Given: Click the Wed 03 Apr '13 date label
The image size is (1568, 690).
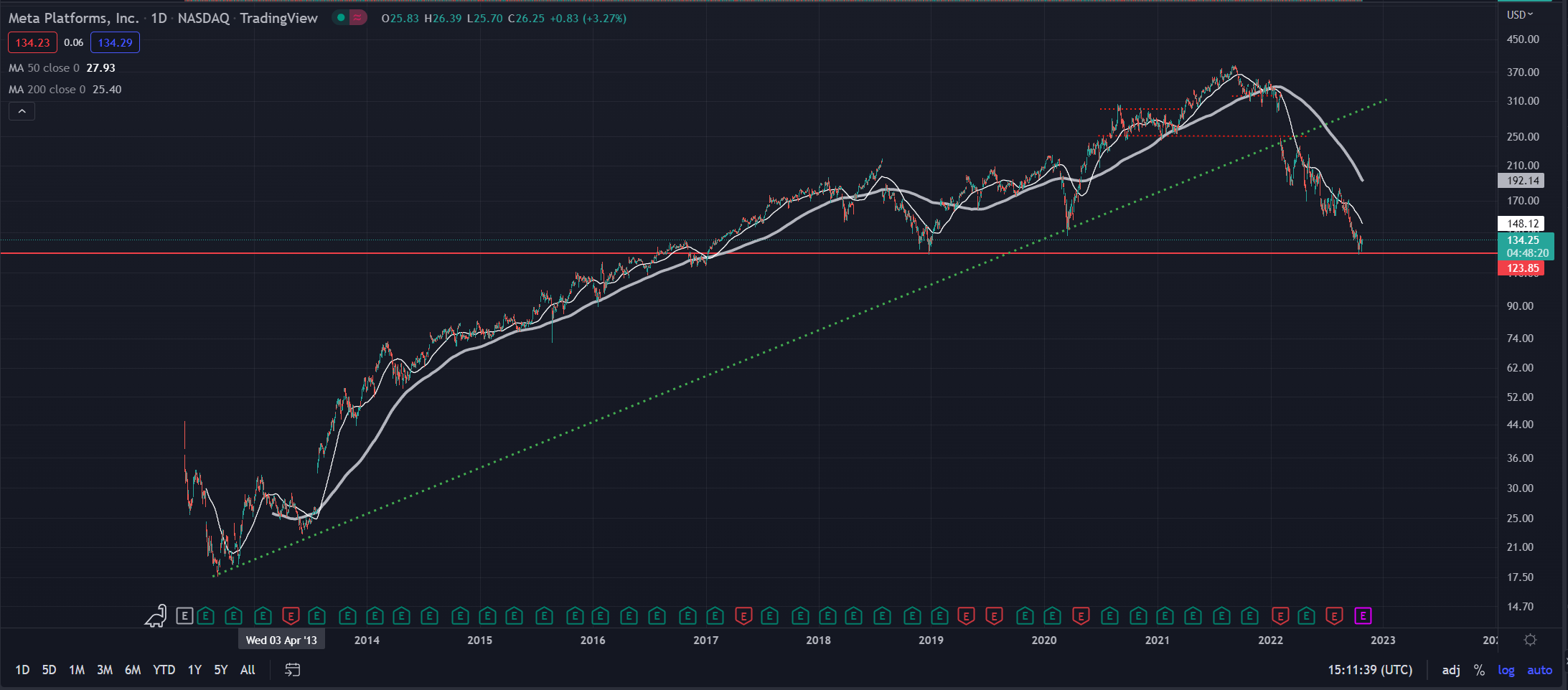Looking at the screenshot, I should point(281,640).
